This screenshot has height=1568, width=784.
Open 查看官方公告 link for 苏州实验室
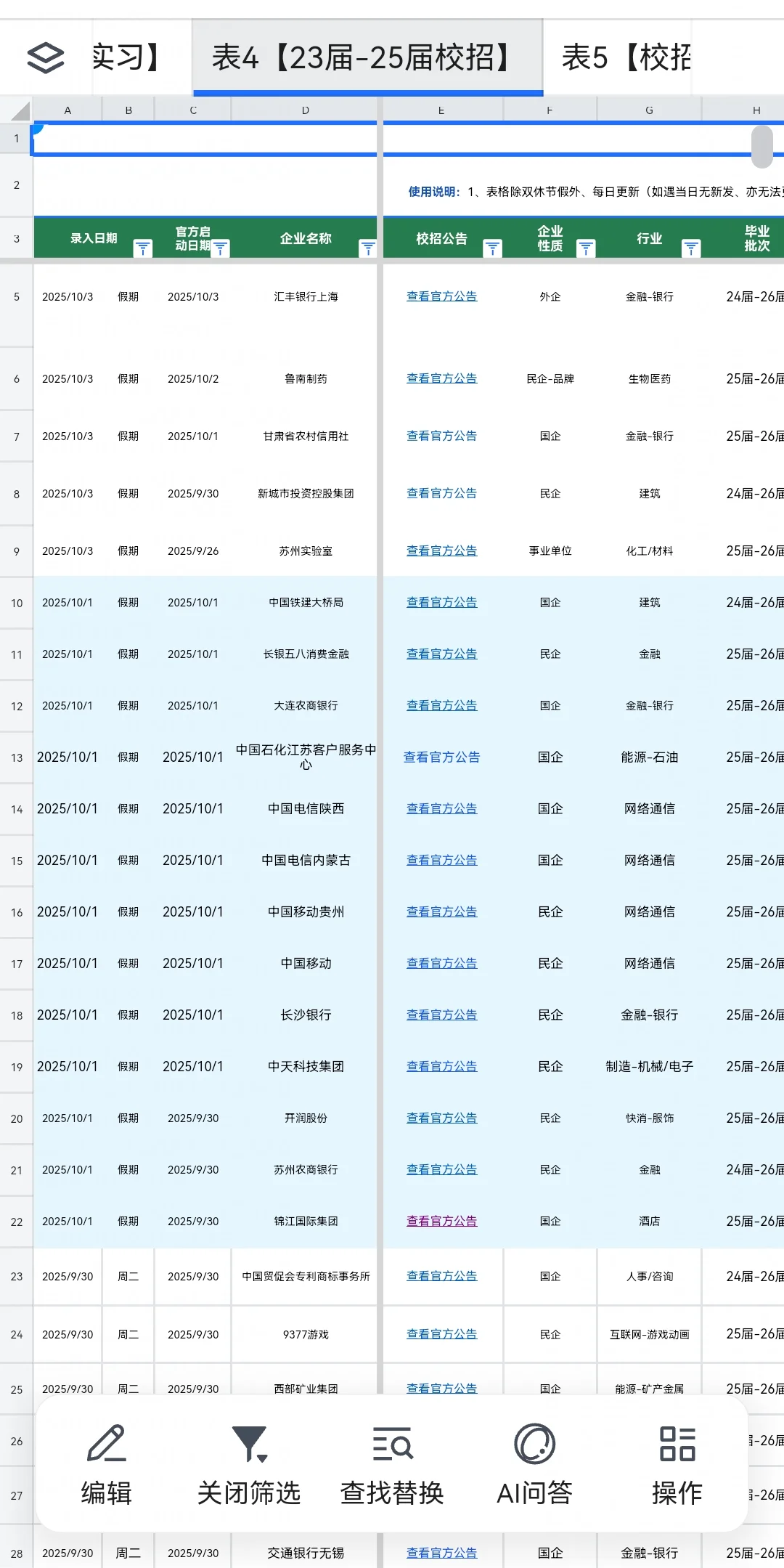(441, 551)
